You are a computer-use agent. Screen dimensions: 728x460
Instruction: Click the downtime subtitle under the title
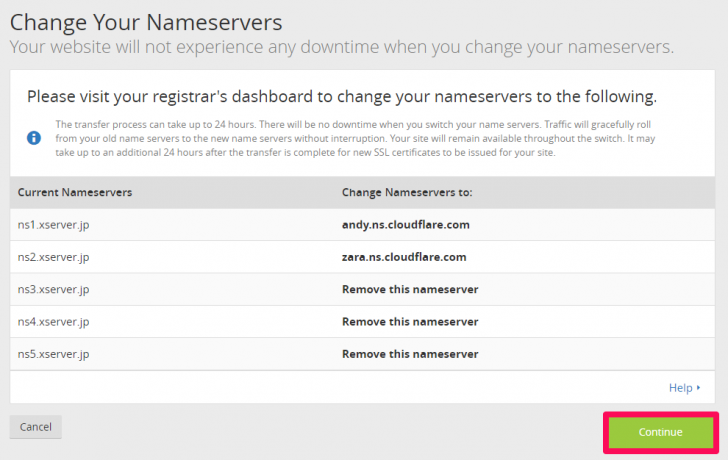click(342, 47)
